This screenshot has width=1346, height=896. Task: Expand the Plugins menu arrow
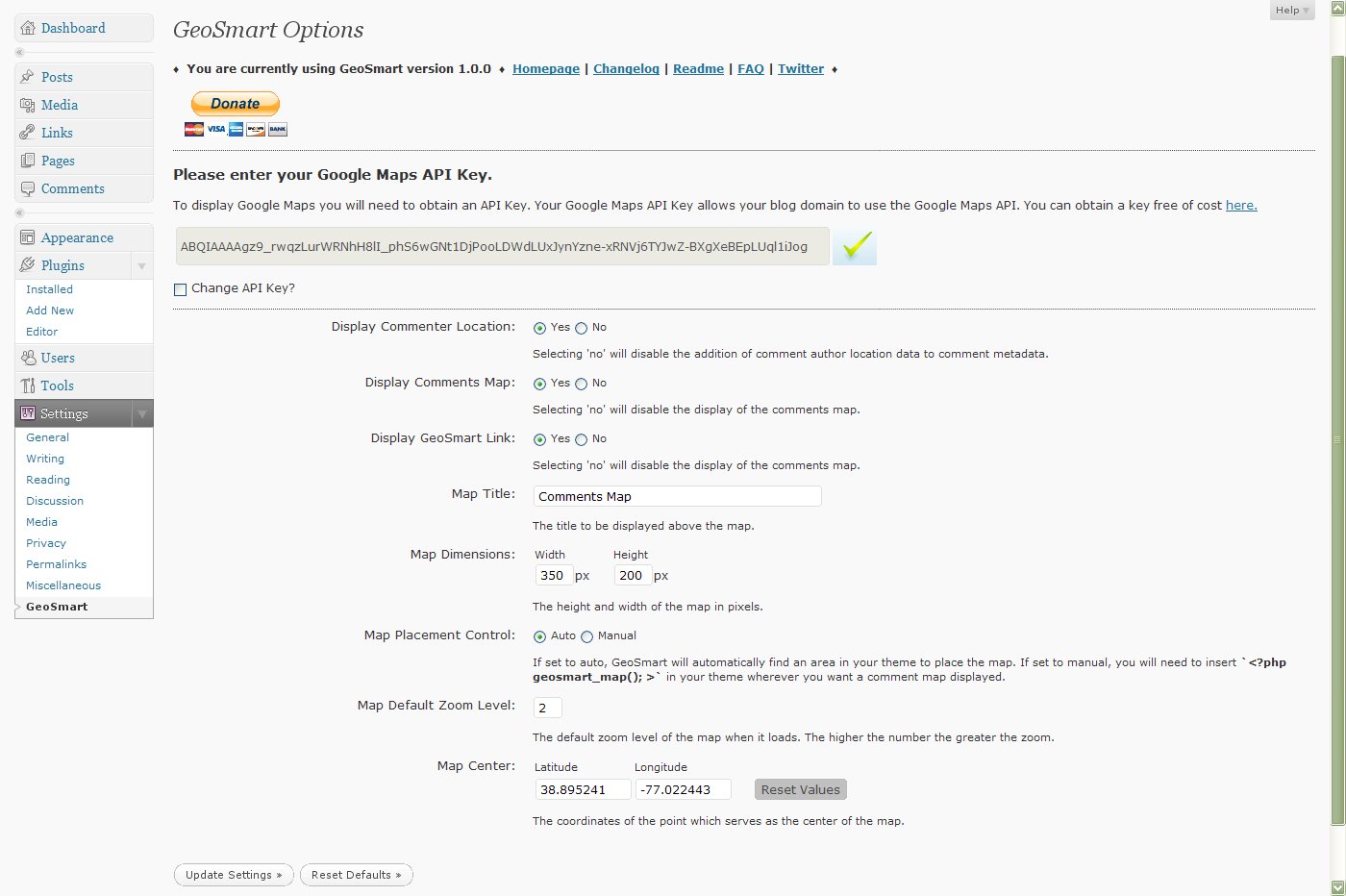pyautogui.click(x=141, y=266)
